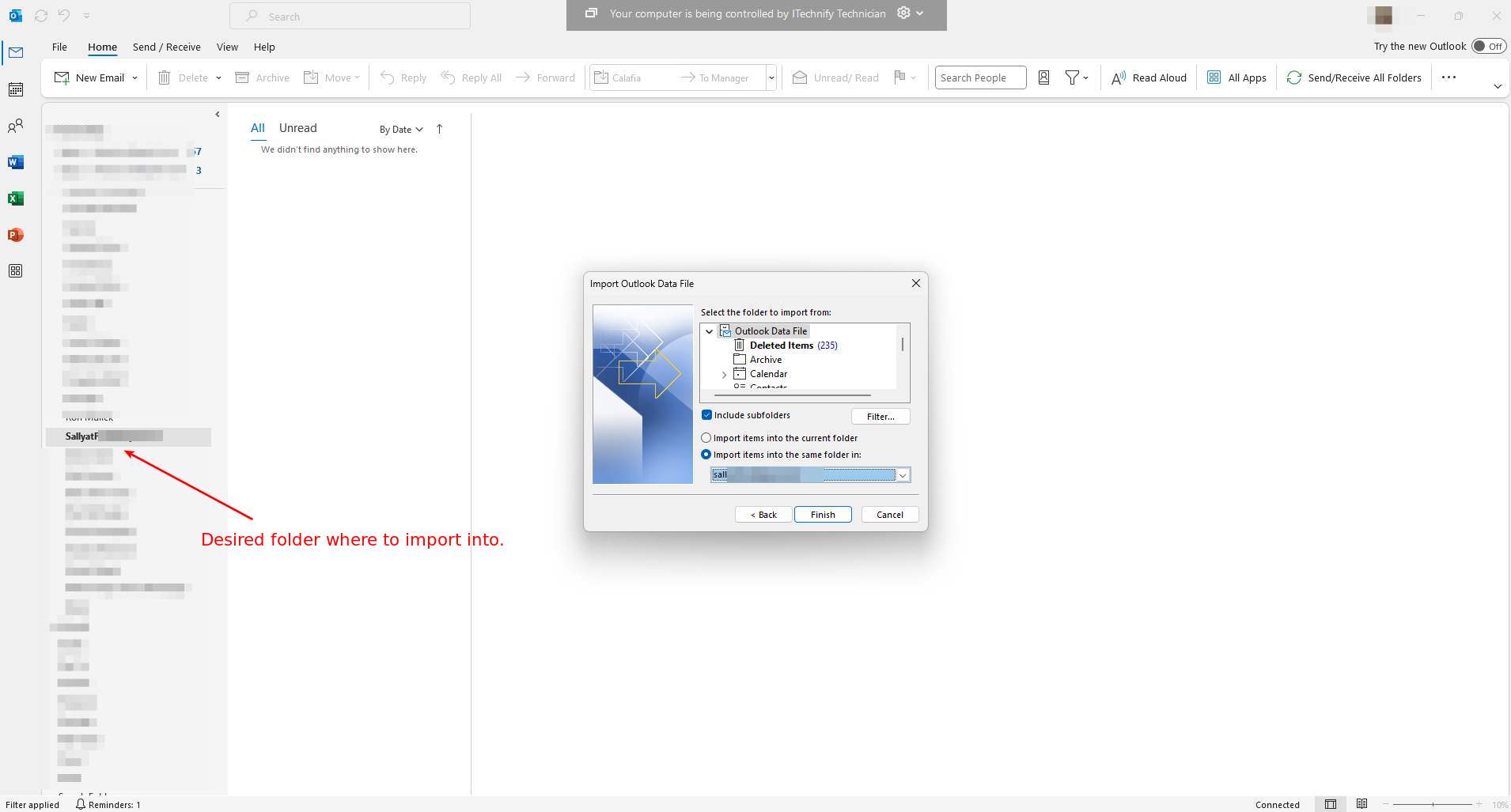
Task: Toggle Try the new Outlook switch
Action: 1488,46
